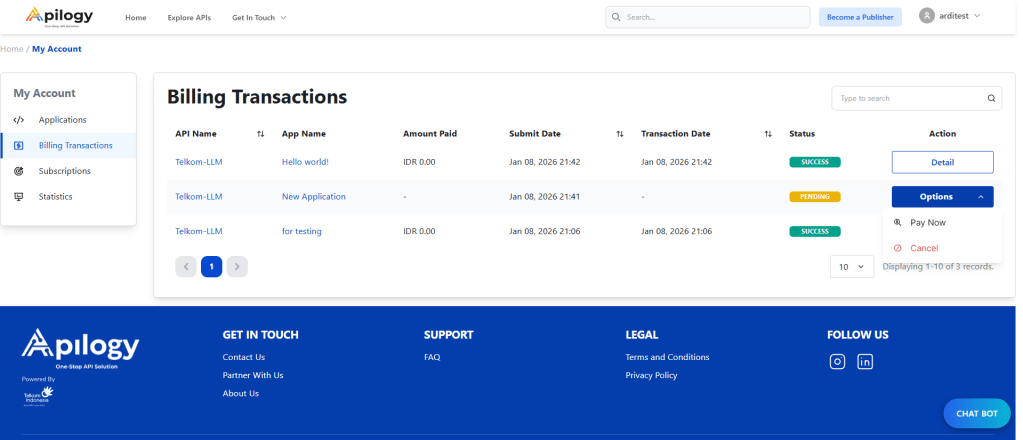Screen dimensions: 1023x440
Task: Select Pay Now from Options menu
Action: 927,223
